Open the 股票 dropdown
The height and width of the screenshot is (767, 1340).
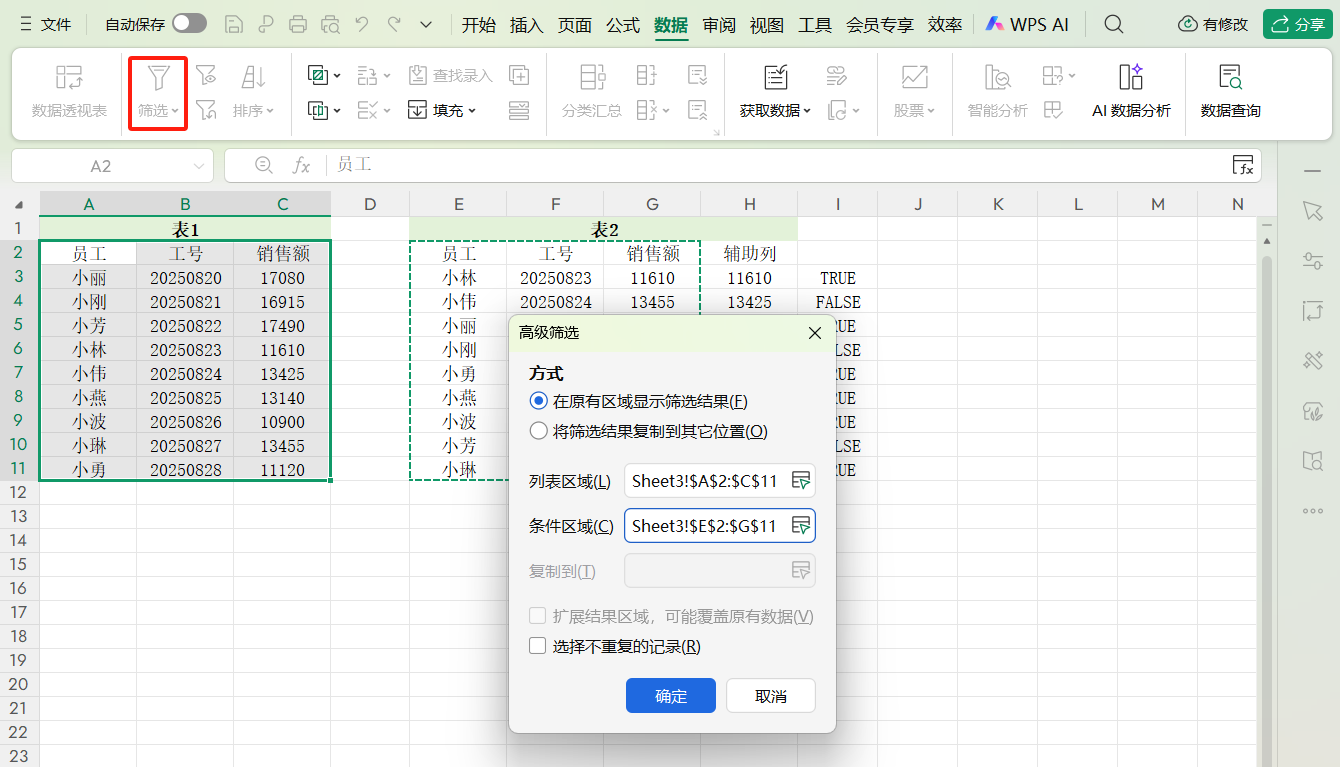pyautogui.click(x=914, y=111)
